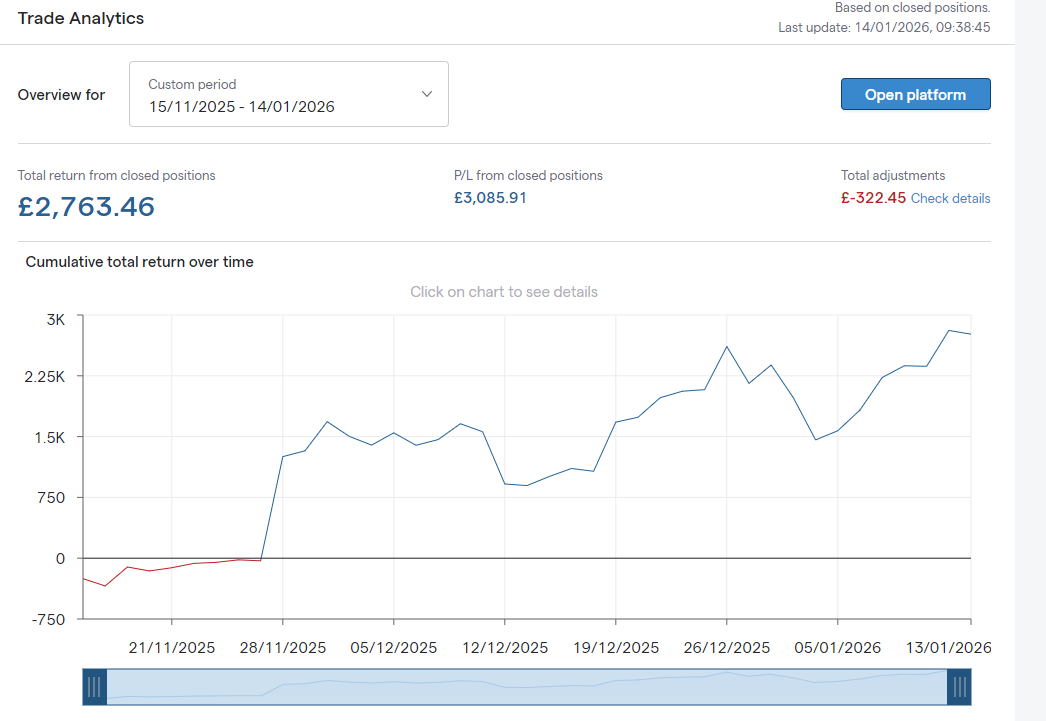
Task: Click the Open platform button
Action: (915, 95)
